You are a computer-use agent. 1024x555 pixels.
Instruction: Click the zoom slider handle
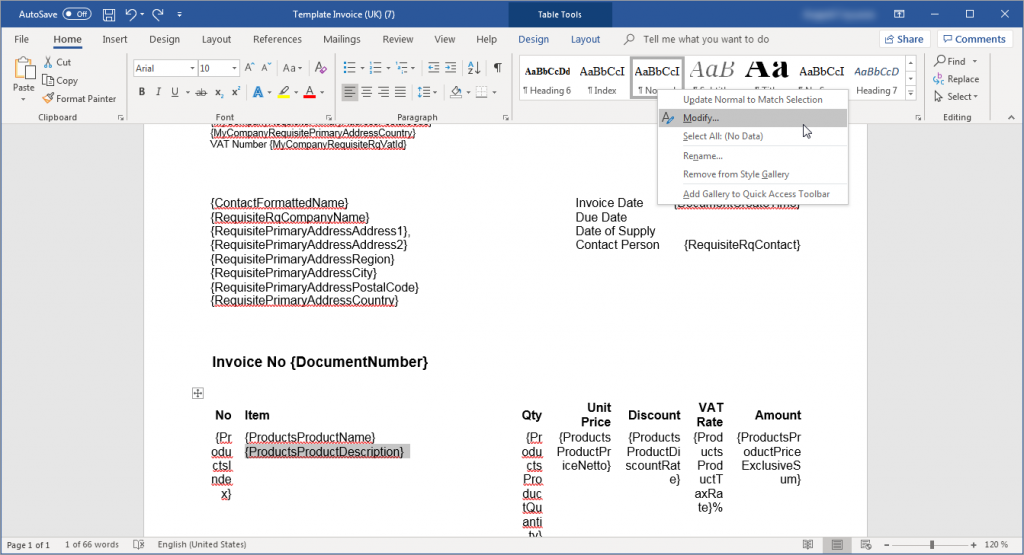(x=932, y=545)
